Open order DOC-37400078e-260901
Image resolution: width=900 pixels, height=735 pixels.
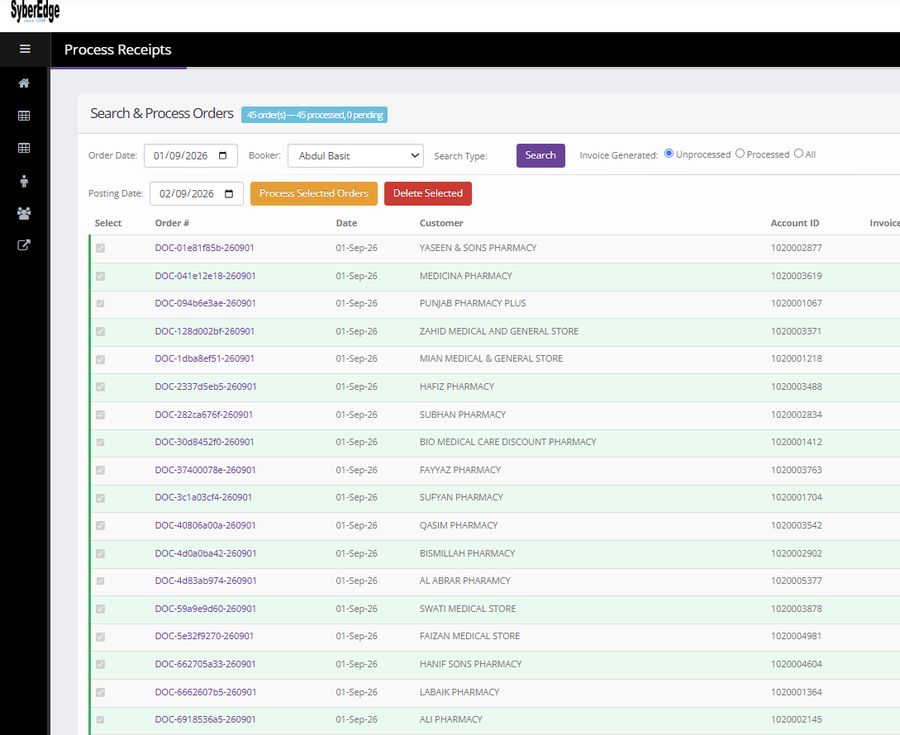205,470
